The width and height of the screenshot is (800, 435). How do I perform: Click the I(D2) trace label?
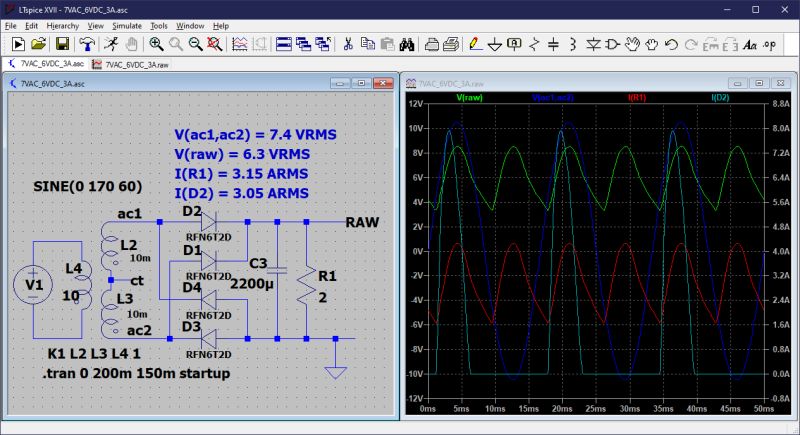[720, 97]
